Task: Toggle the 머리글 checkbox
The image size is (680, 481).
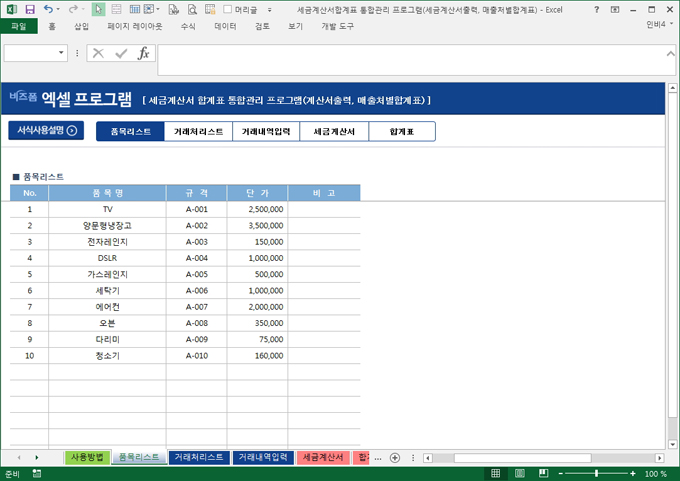Action: click(228, 9)
